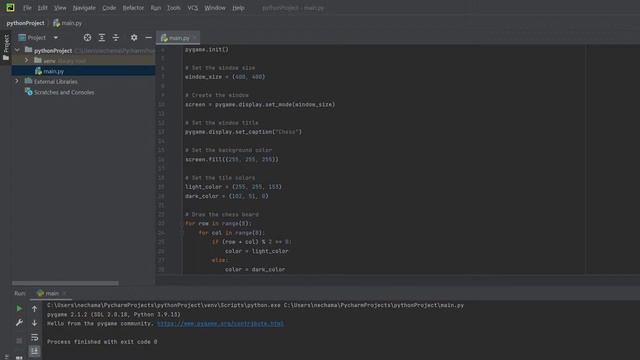Open the Run menu

coord(156,8)
